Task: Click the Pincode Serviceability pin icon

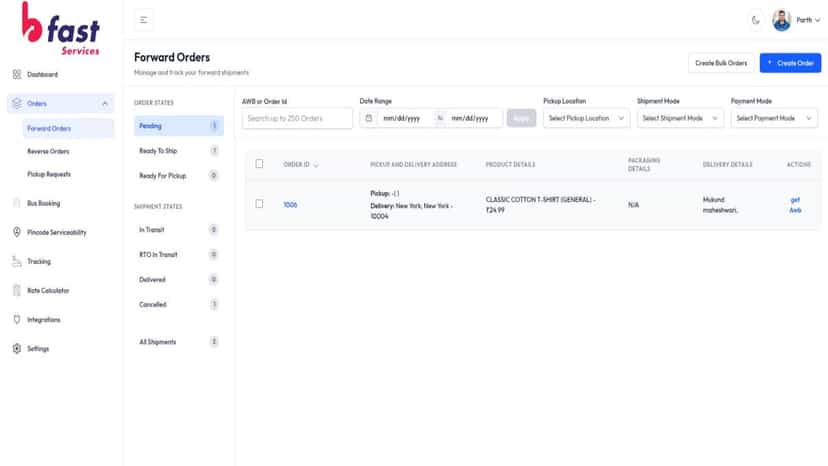Action: (17, 232)
